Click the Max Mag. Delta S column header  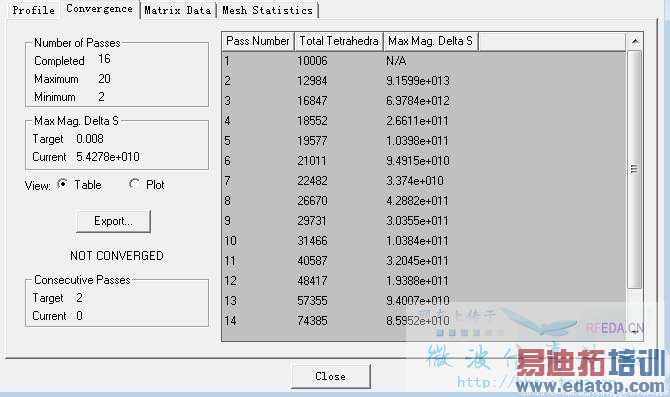431,41
